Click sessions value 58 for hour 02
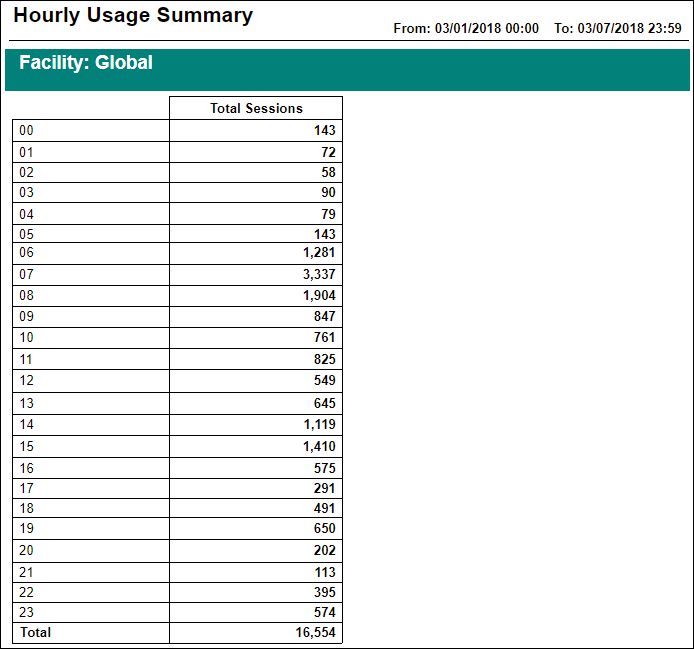 coord(328,172)
